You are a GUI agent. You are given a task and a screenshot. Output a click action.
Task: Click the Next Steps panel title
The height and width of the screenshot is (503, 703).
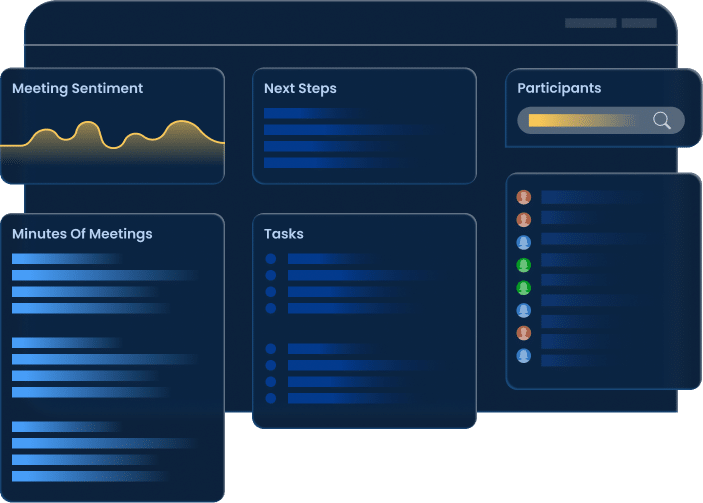(x=300, y=89)
